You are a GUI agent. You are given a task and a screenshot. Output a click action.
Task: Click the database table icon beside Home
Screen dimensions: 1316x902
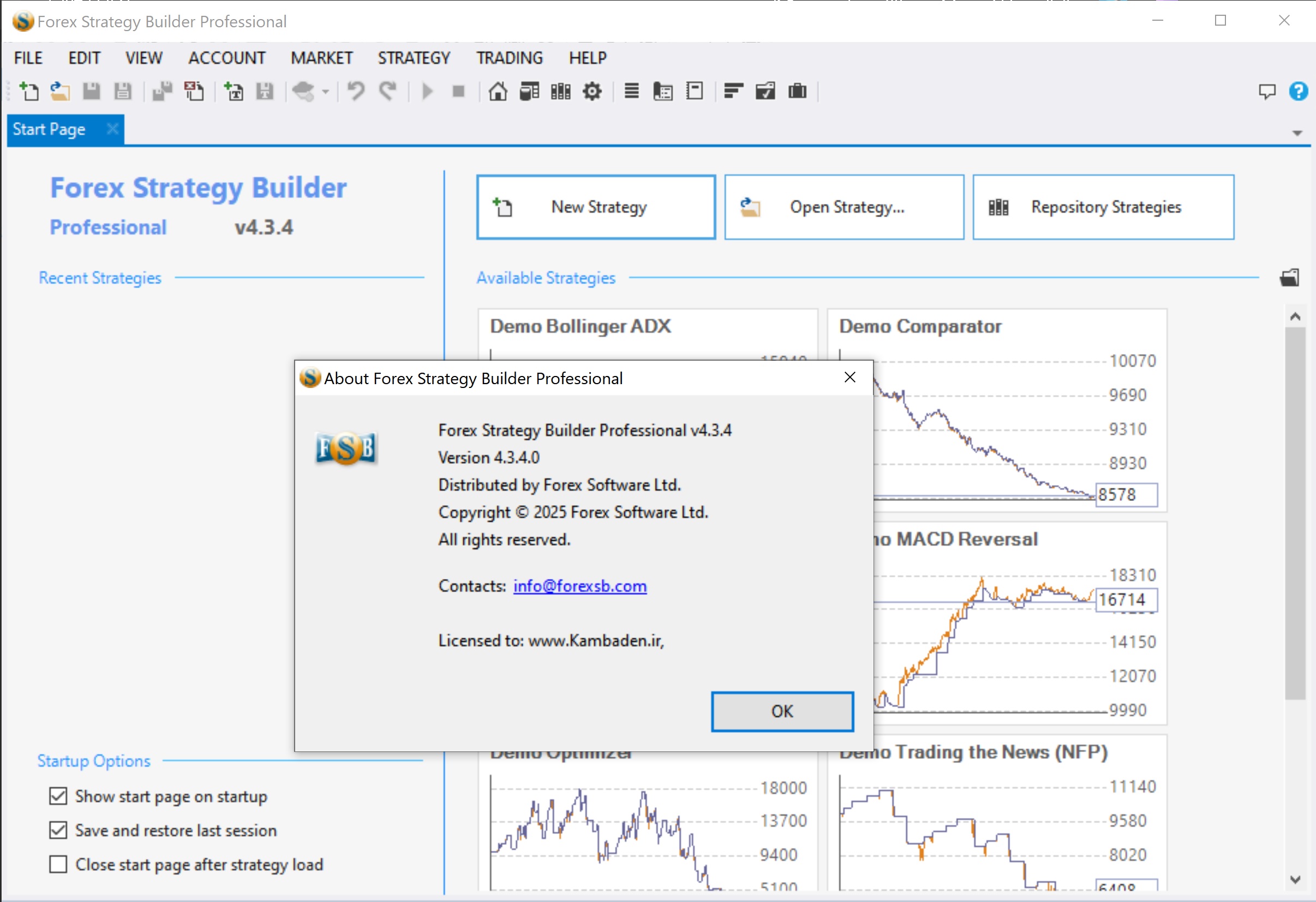pos(529,91)
